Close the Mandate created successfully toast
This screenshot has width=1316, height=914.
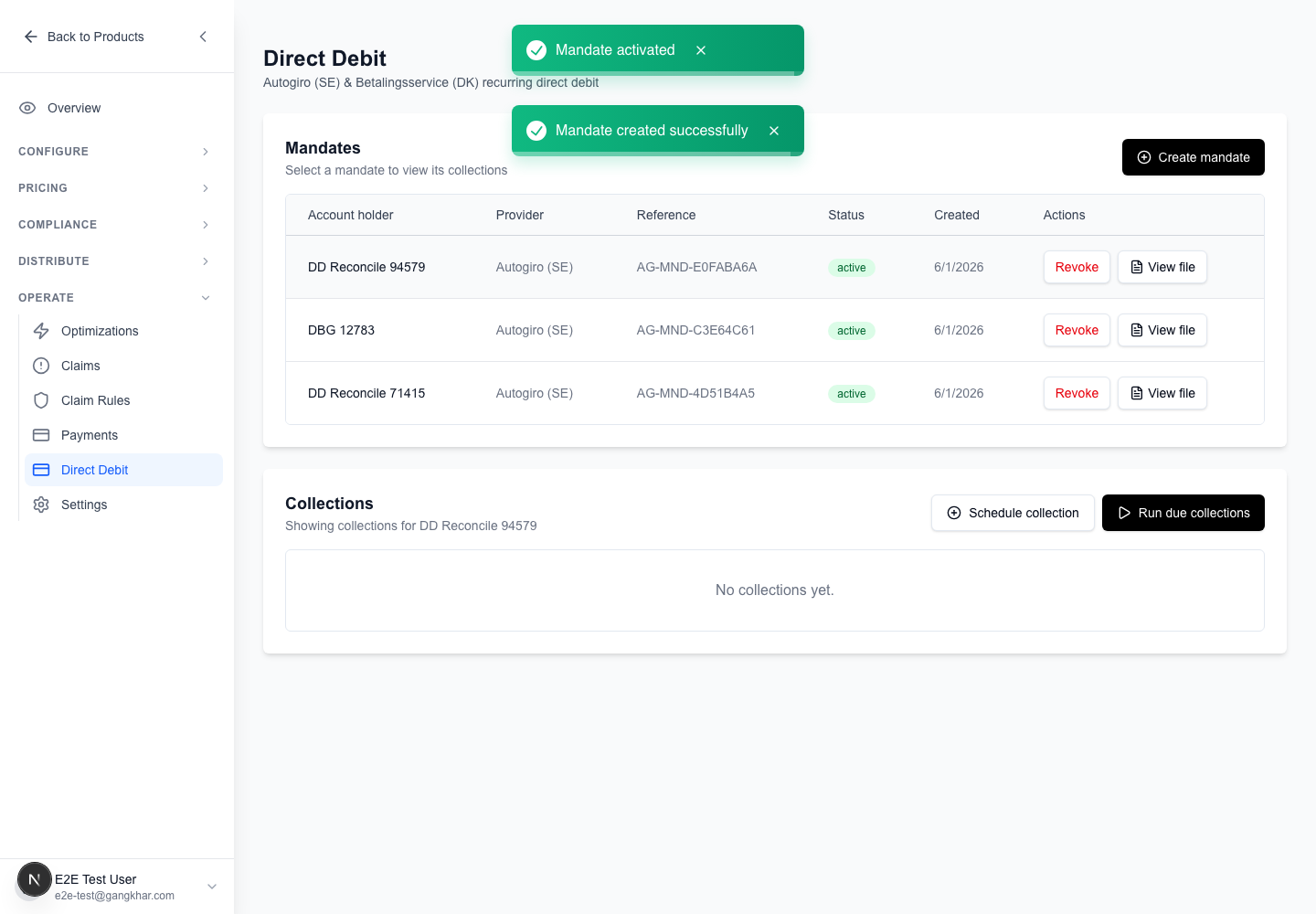(774, 131)
